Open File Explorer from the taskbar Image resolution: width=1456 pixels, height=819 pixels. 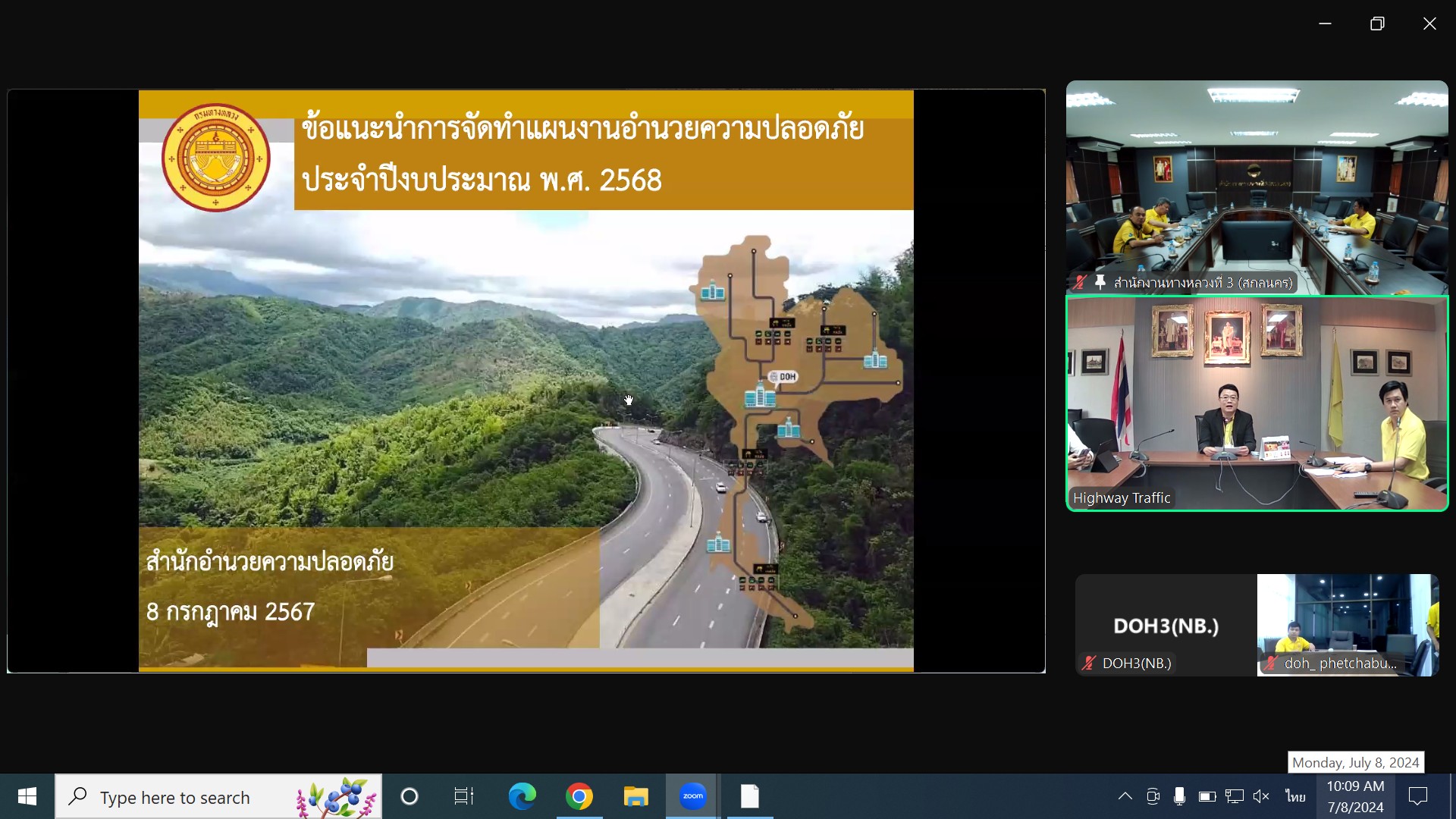pos(635,796)
